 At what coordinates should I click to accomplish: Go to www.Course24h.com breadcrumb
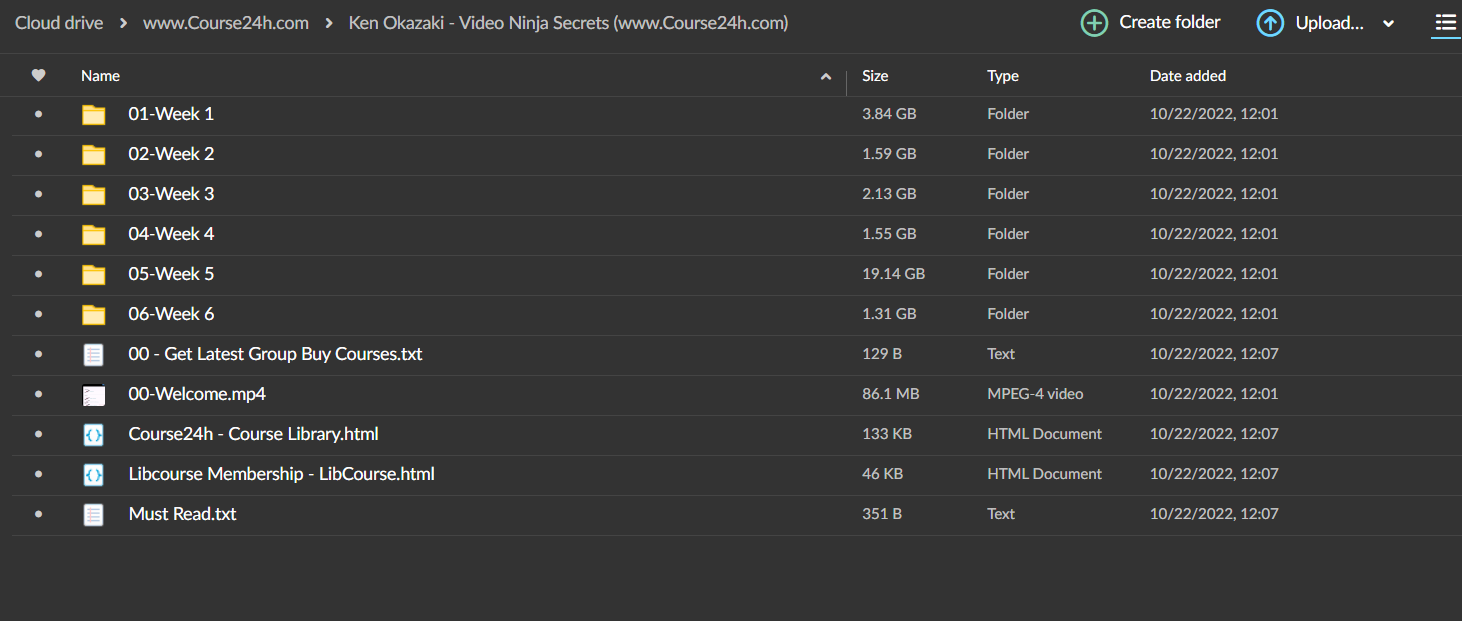pos(226,22)
